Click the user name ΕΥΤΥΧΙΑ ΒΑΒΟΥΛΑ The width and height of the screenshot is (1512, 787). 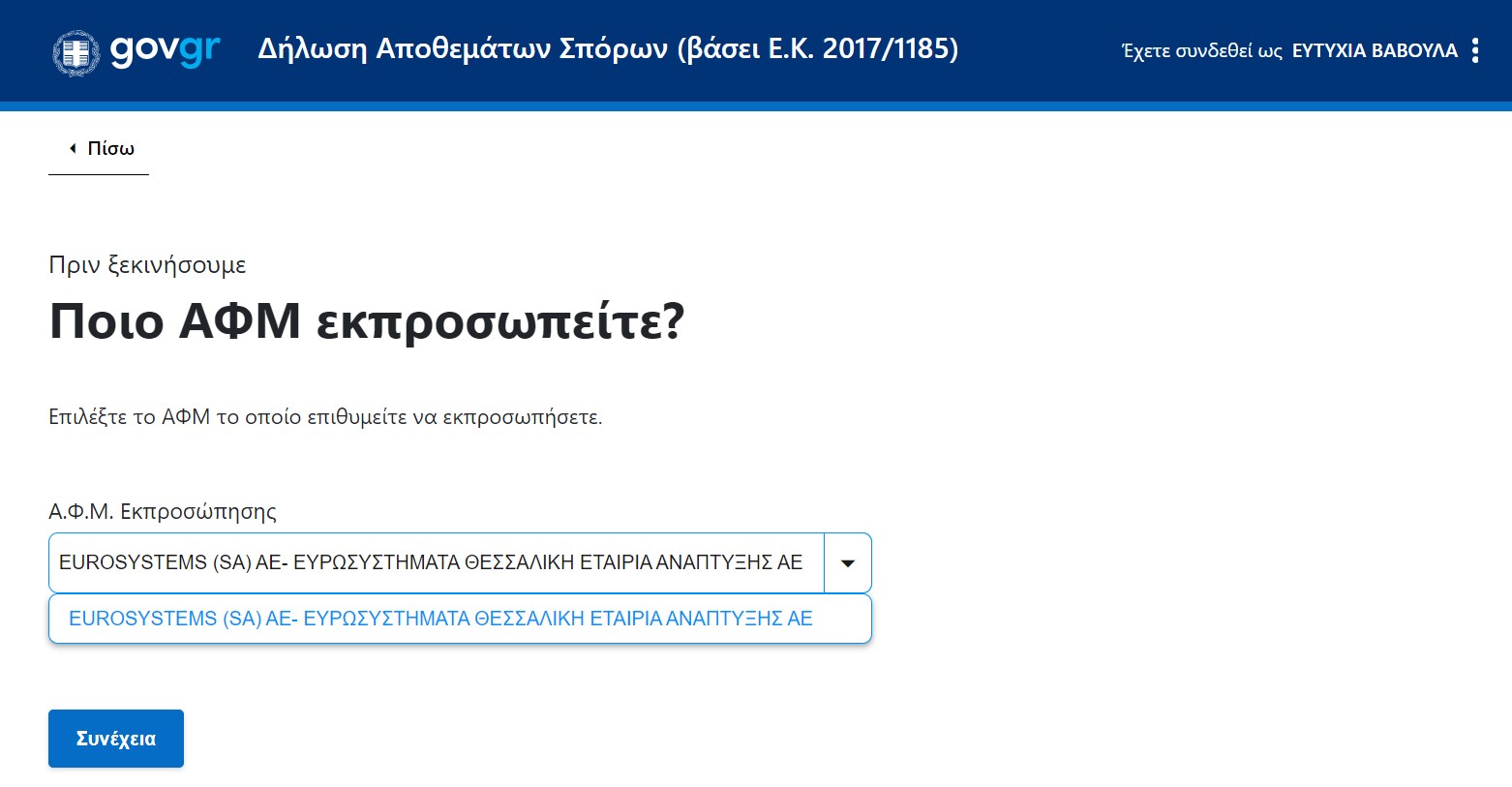coord(1375,50)
